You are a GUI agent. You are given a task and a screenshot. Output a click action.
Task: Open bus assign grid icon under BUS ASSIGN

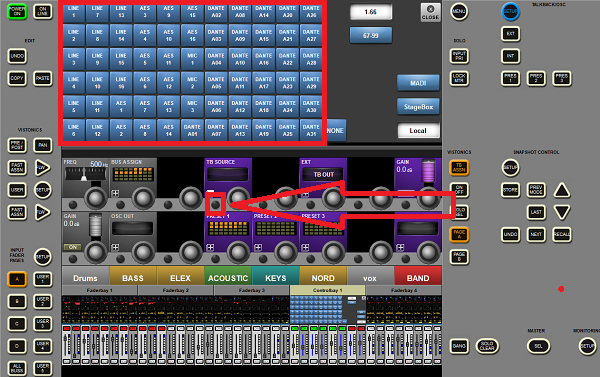(x=115, y=193)
